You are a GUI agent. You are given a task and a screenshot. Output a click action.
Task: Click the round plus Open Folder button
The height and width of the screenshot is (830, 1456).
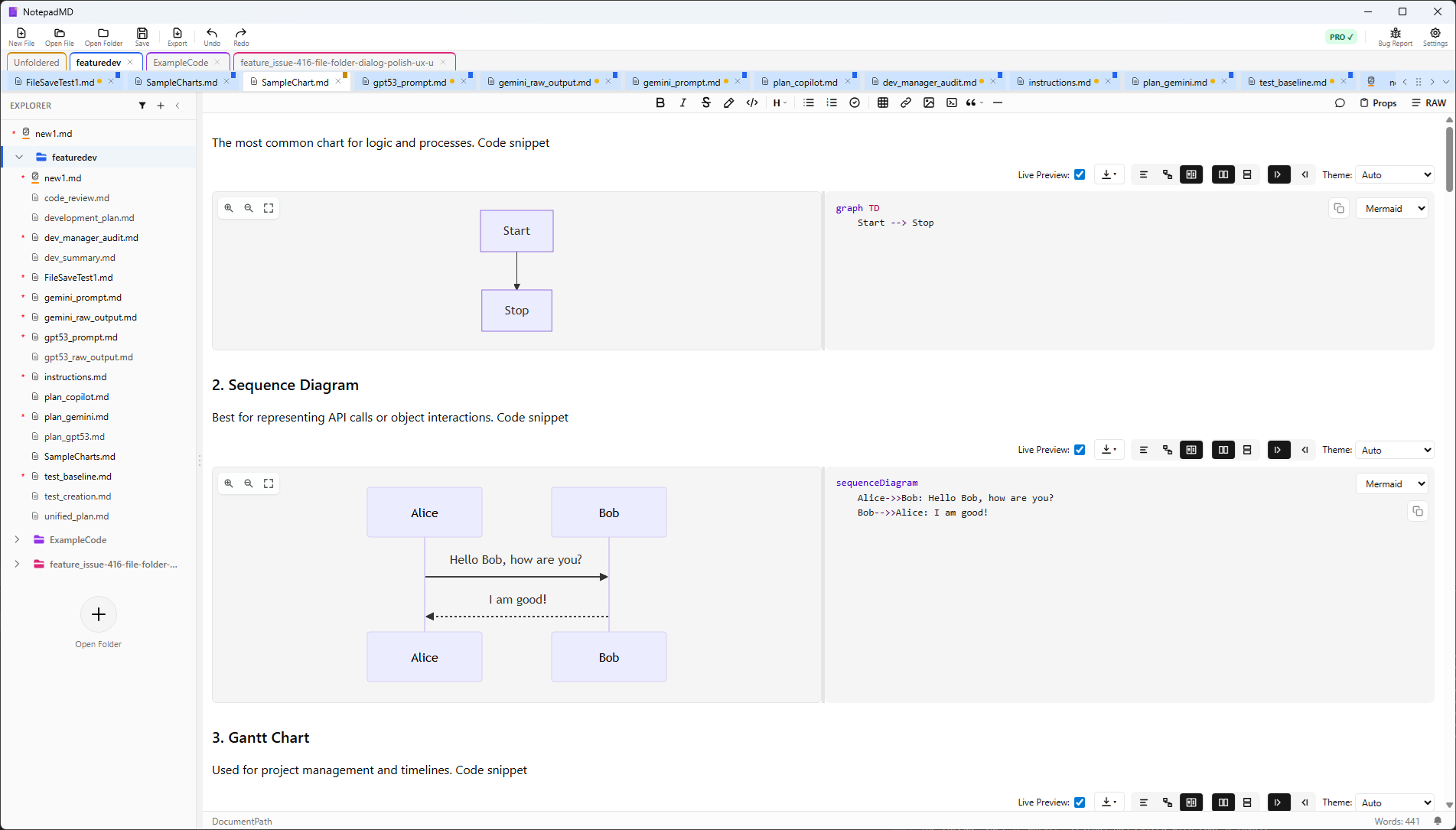[x=99, y=614]
